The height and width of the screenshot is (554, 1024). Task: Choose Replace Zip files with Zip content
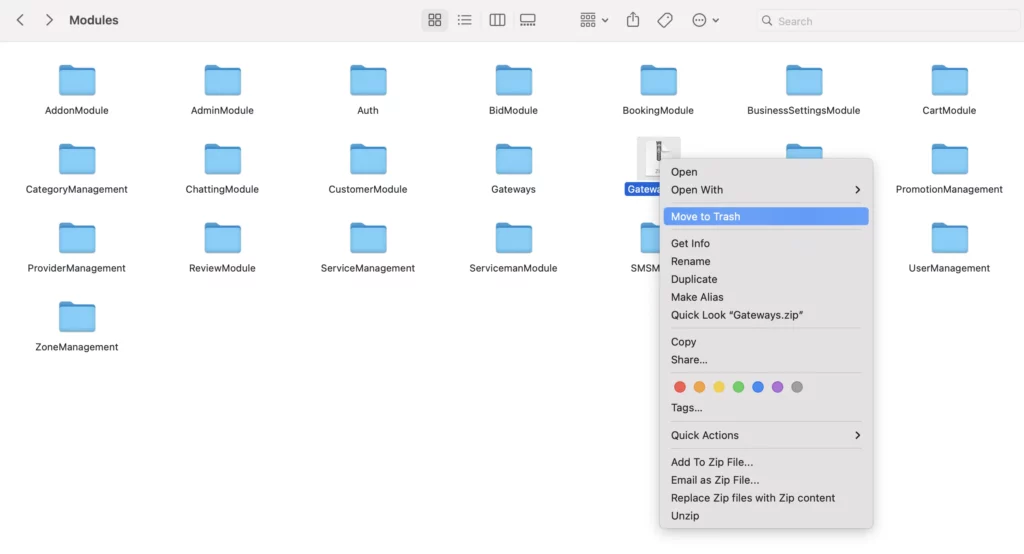(766, 498)
